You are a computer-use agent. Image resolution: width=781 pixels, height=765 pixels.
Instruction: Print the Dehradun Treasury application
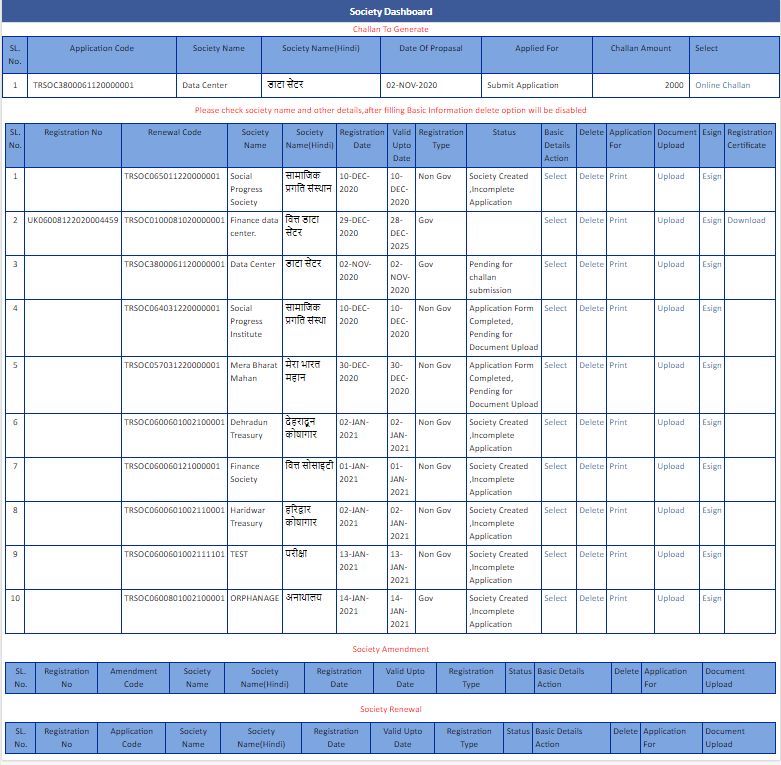click(618, 422)
